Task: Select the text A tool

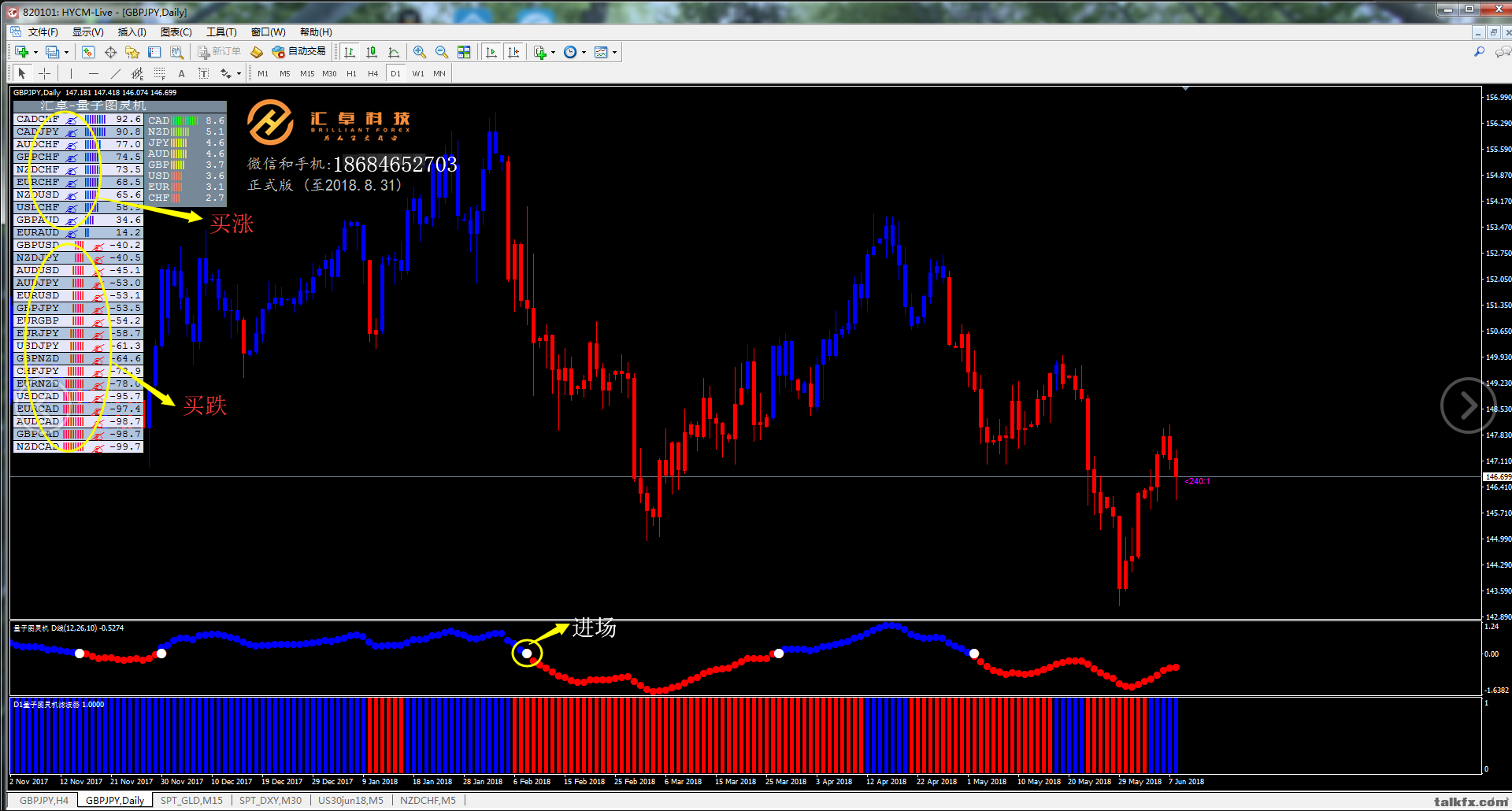Action: 181,73
